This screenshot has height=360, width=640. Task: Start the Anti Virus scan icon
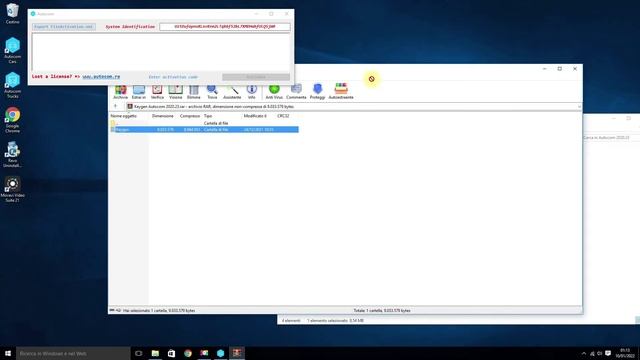click(x=274, y=92)
